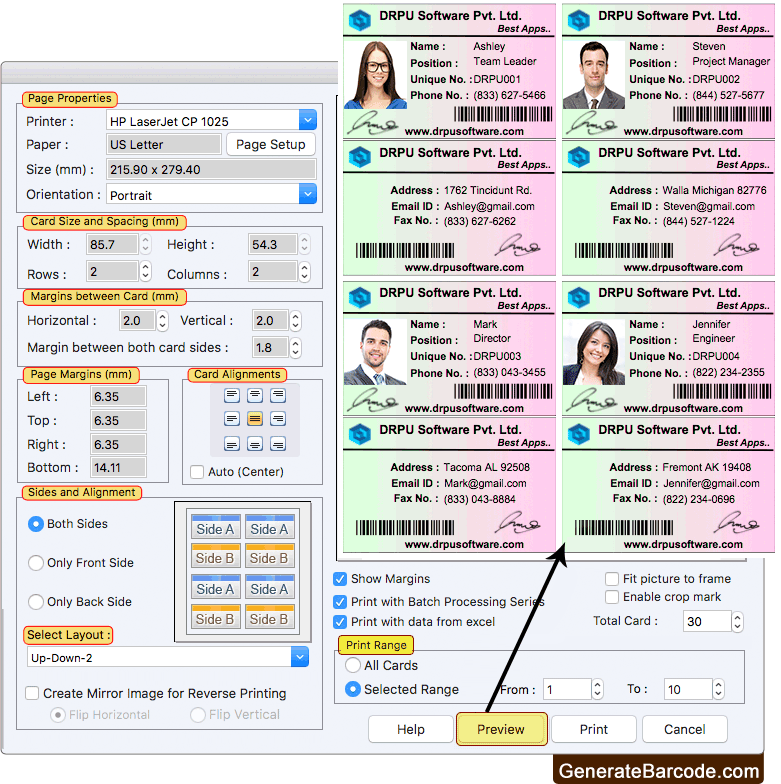Viewport: 781px width, 784px height.
Task: Toggle Print with Batch Processing Series
Action: [x=340, y=602]
